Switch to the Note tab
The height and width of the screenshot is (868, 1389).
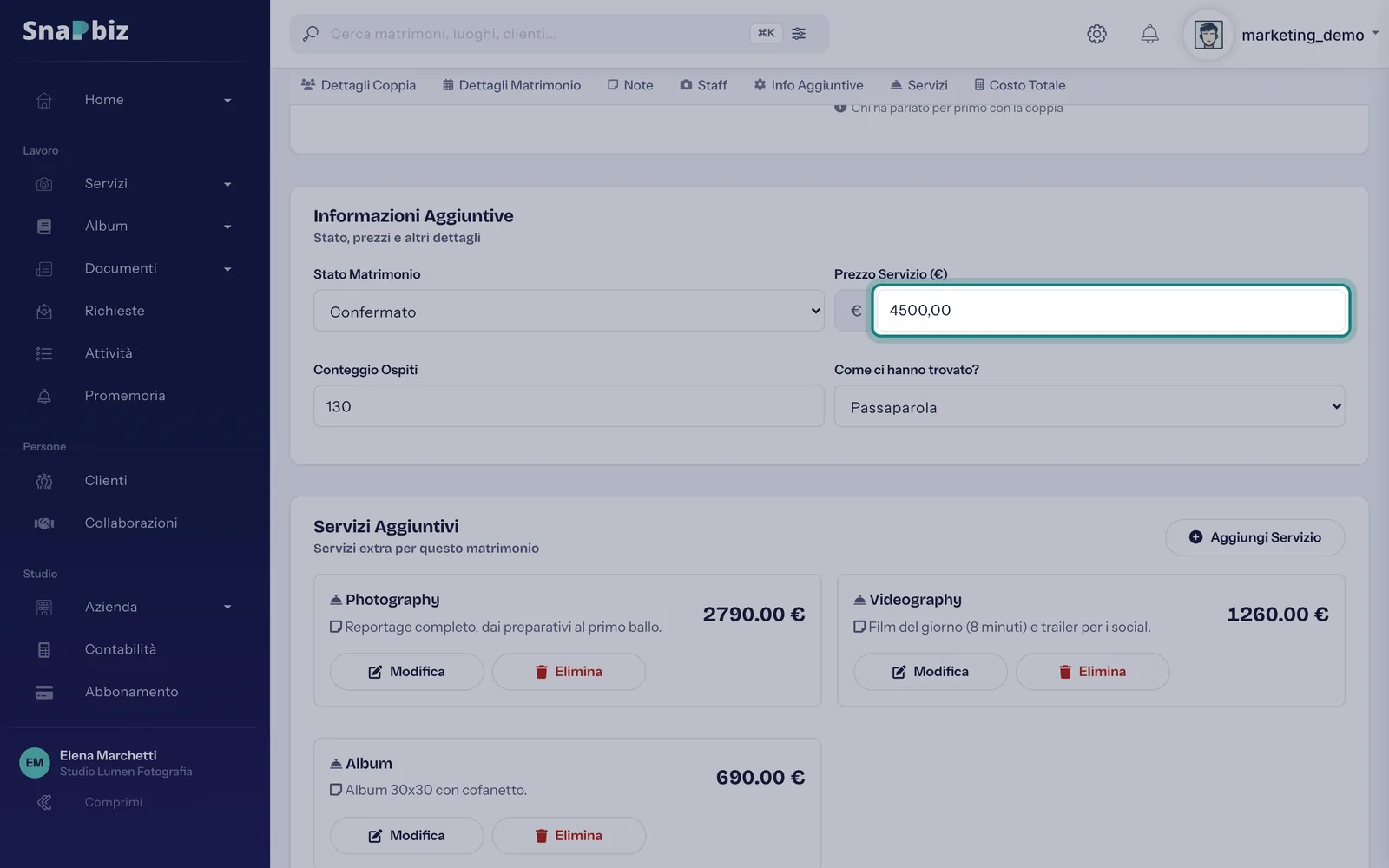point(630,85)
